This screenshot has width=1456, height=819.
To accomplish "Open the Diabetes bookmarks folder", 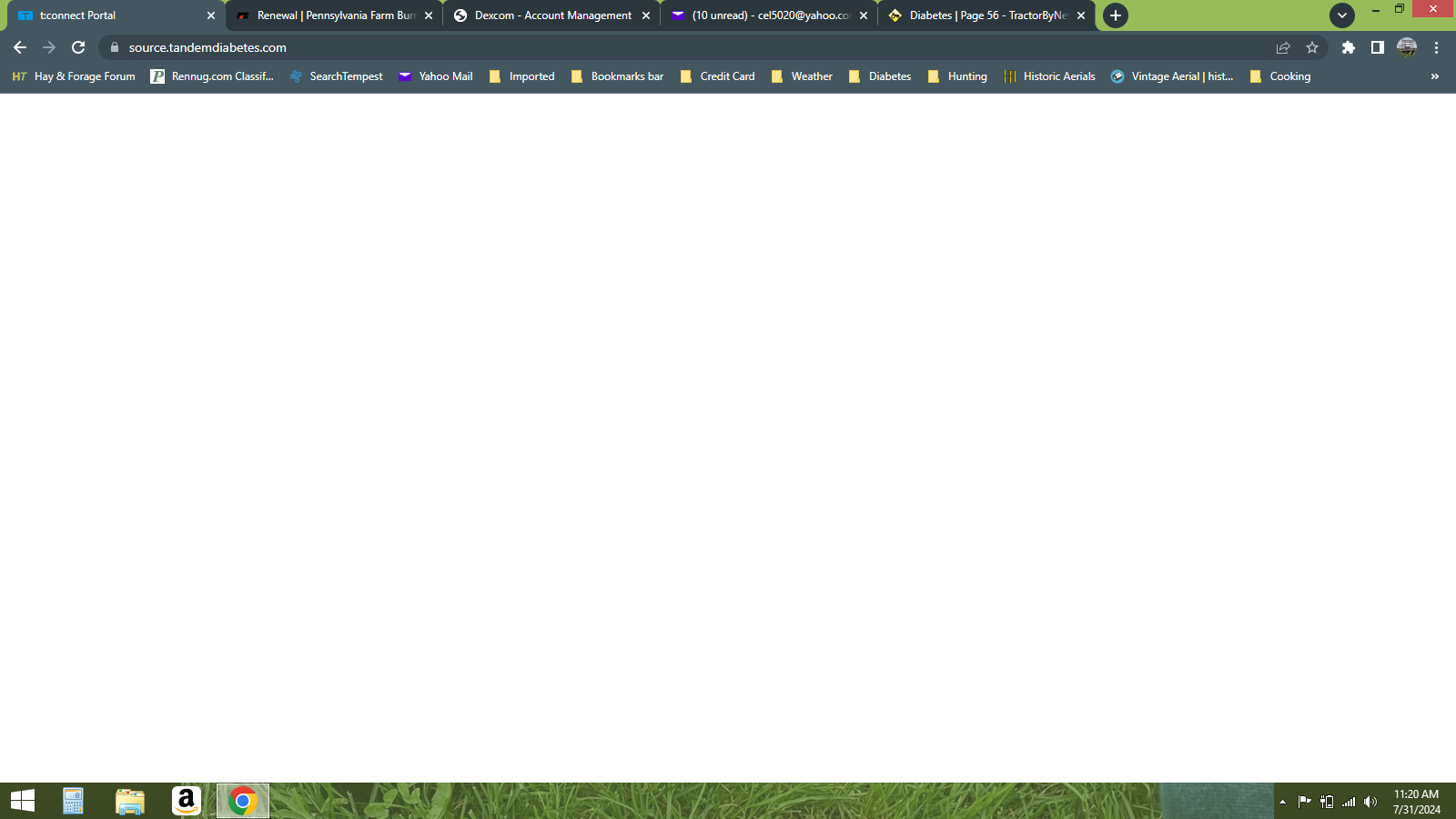I will (x=880, y=76).
